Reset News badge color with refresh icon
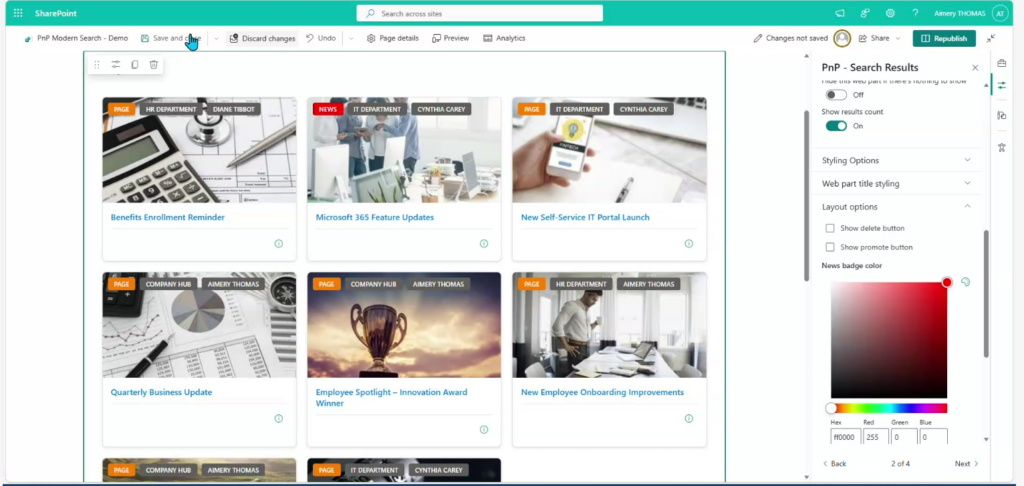Image resolution: width=1024 pixels, height=486 pixels. coord(966,283)
